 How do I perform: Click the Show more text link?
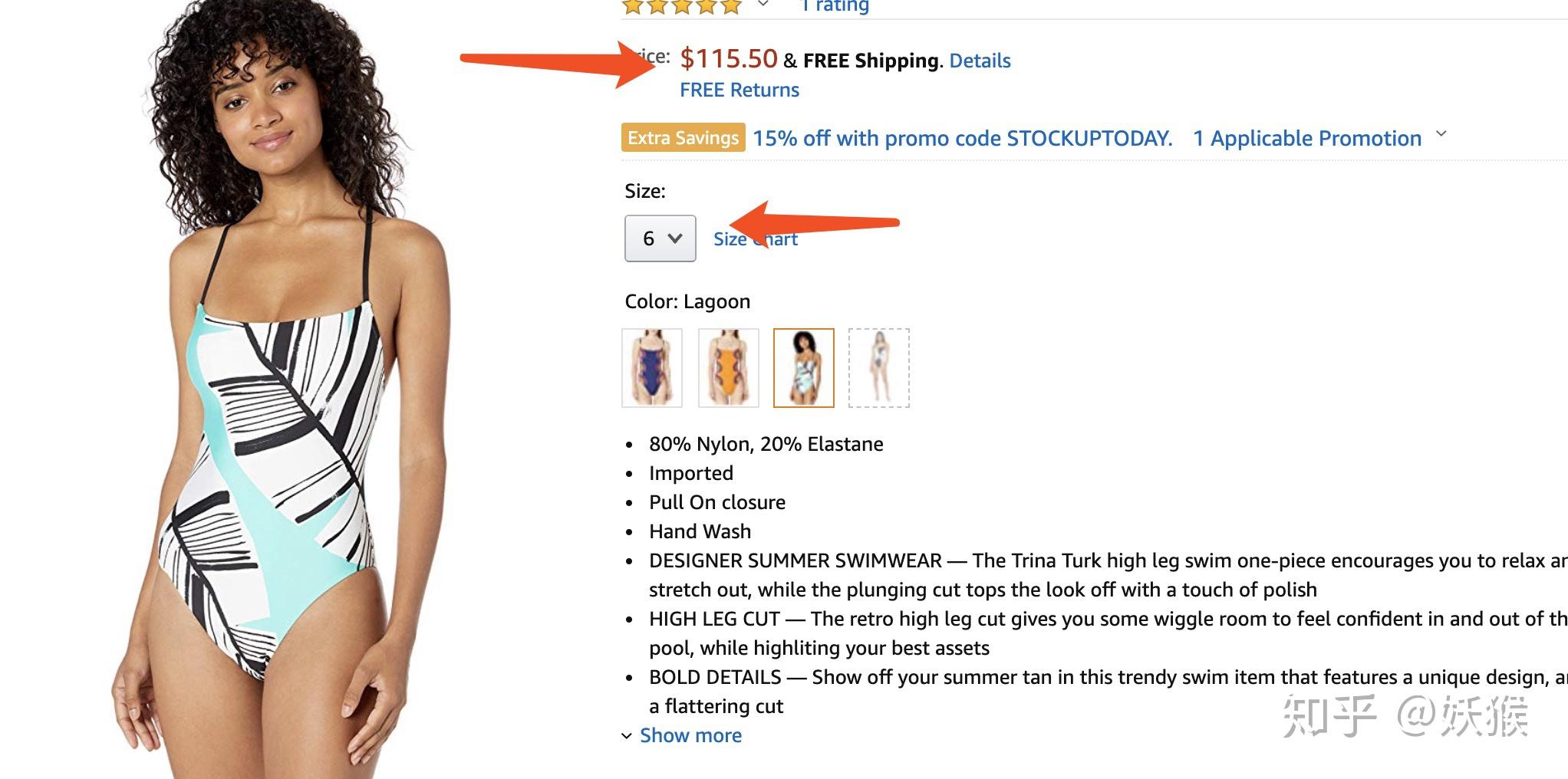pos(690,735)
